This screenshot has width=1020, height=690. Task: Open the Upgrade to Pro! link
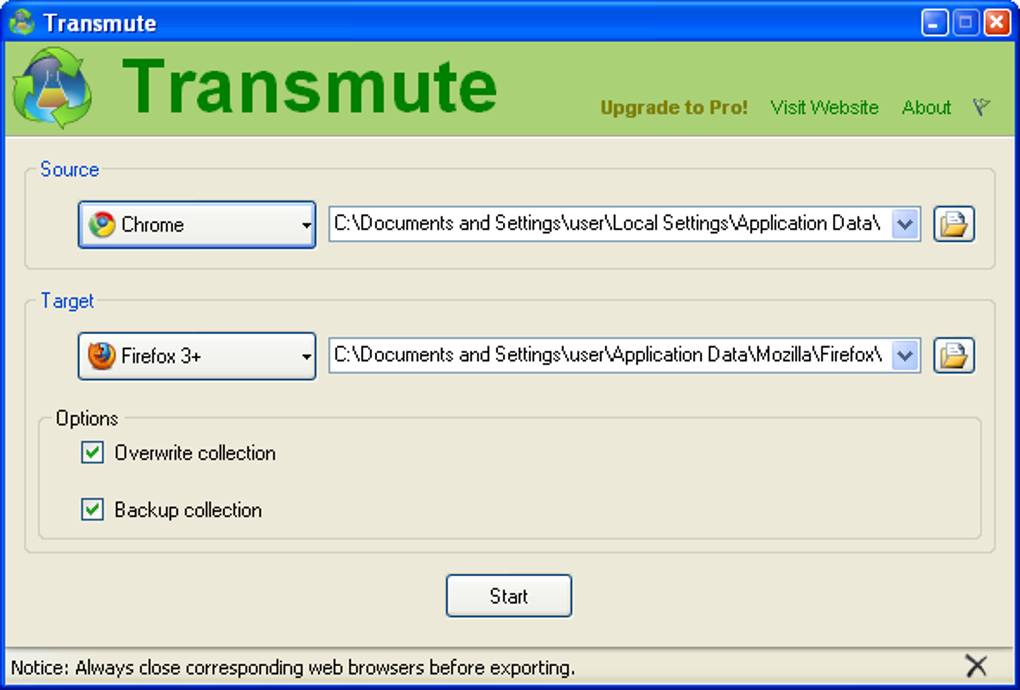(x=674, y=107)
